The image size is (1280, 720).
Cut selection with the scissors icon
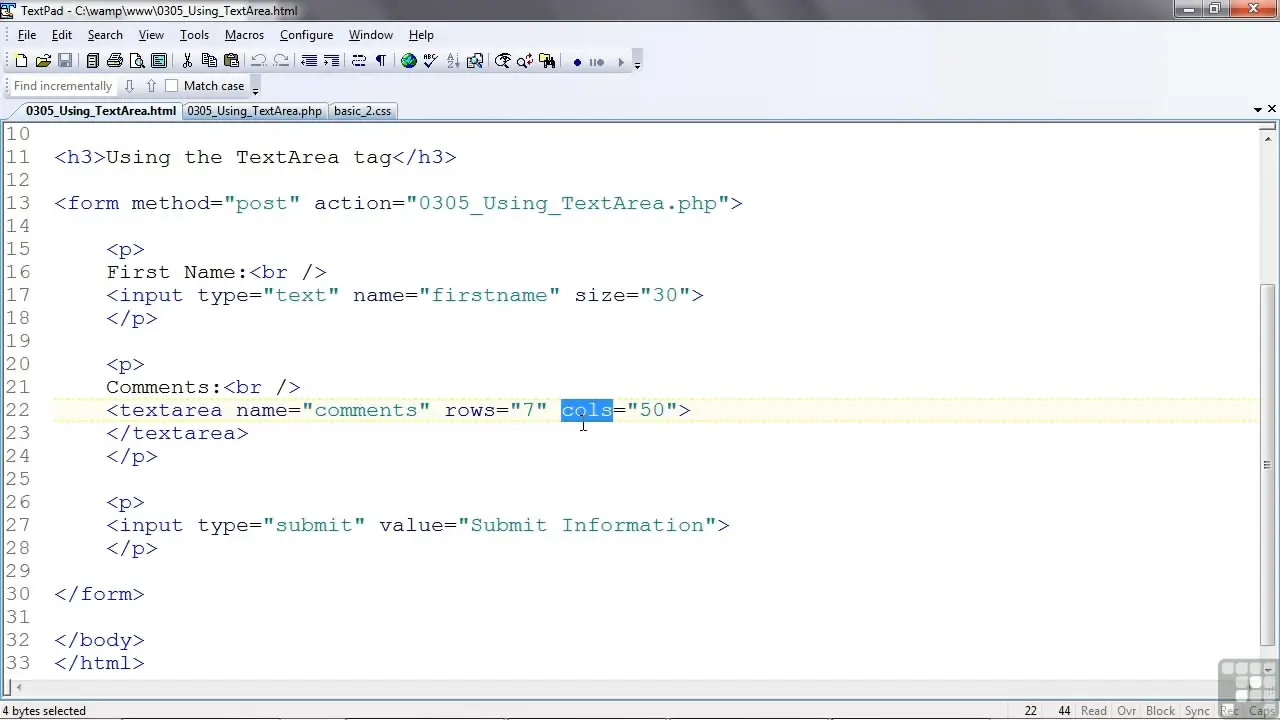pyautogui.click(x=187, y=61)
